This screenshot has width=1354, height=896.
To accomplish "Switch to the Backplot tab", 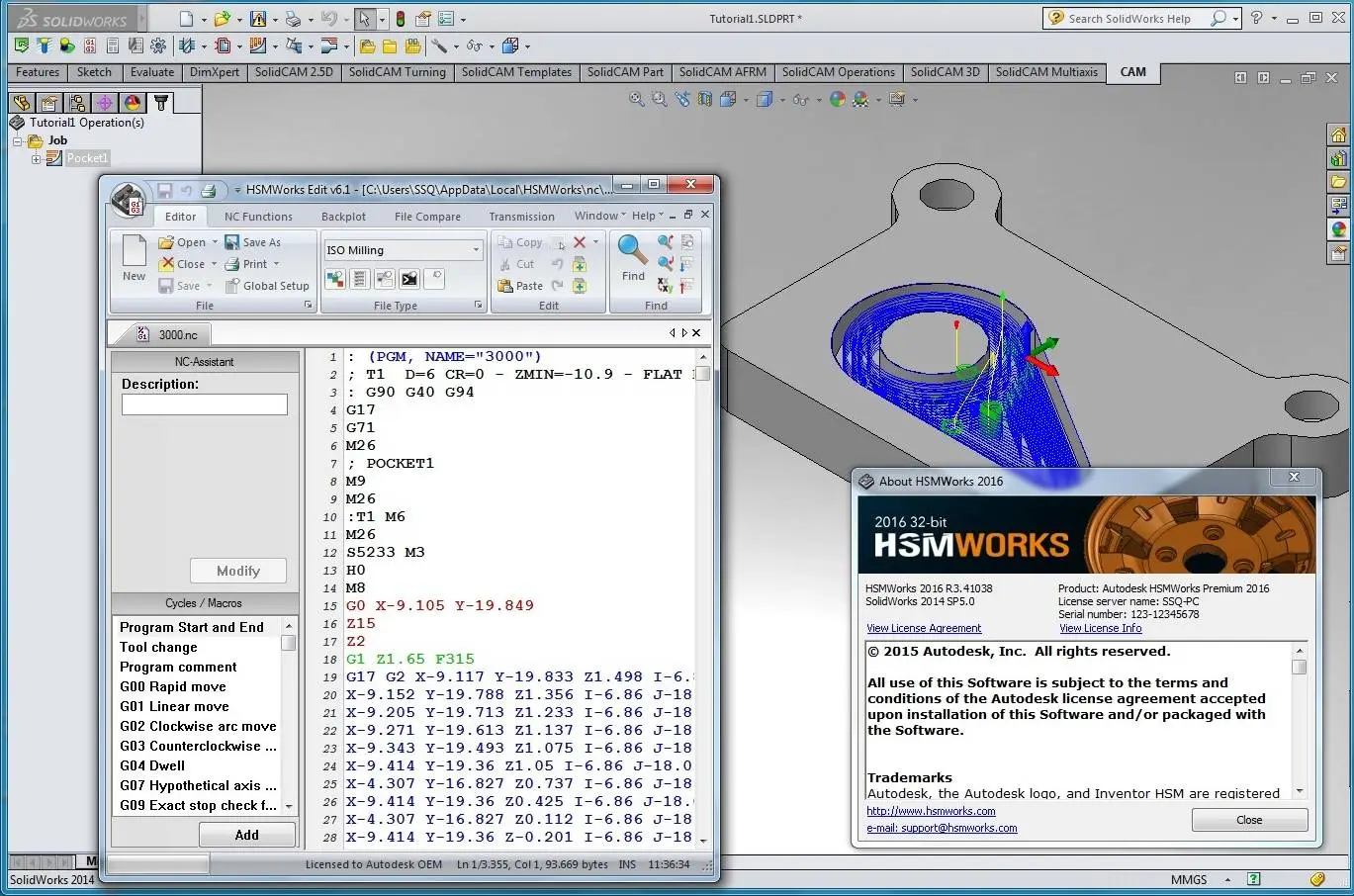I will (343, 217).
